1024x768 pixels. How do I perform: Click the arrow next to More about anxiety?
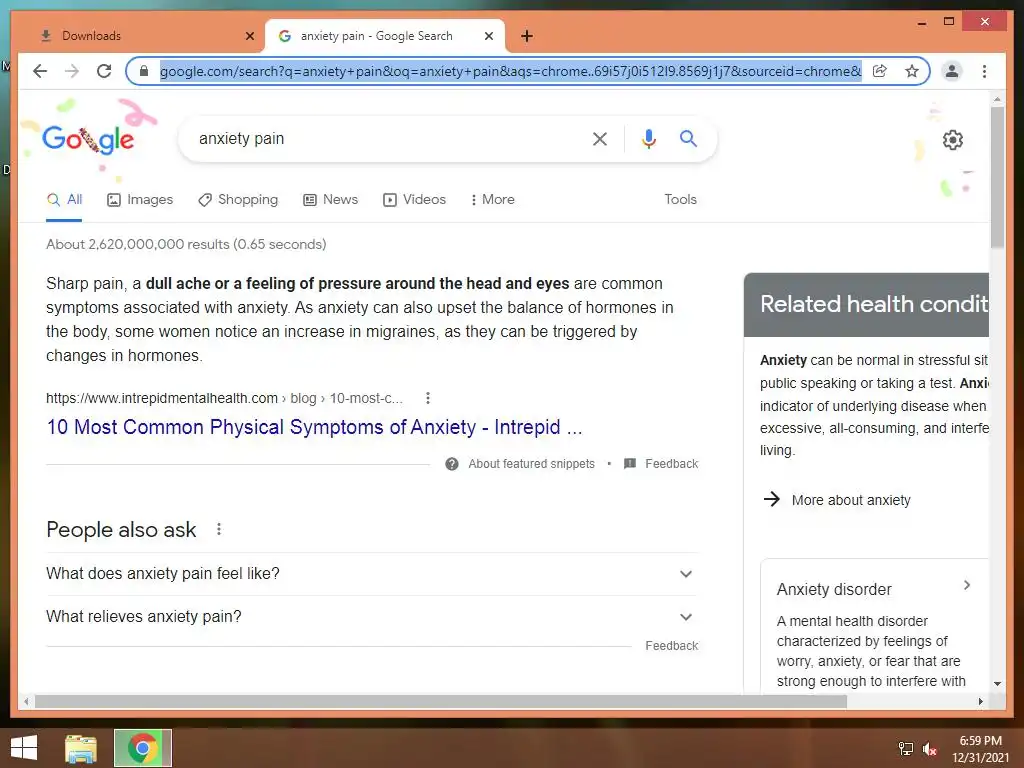(772, 500)
